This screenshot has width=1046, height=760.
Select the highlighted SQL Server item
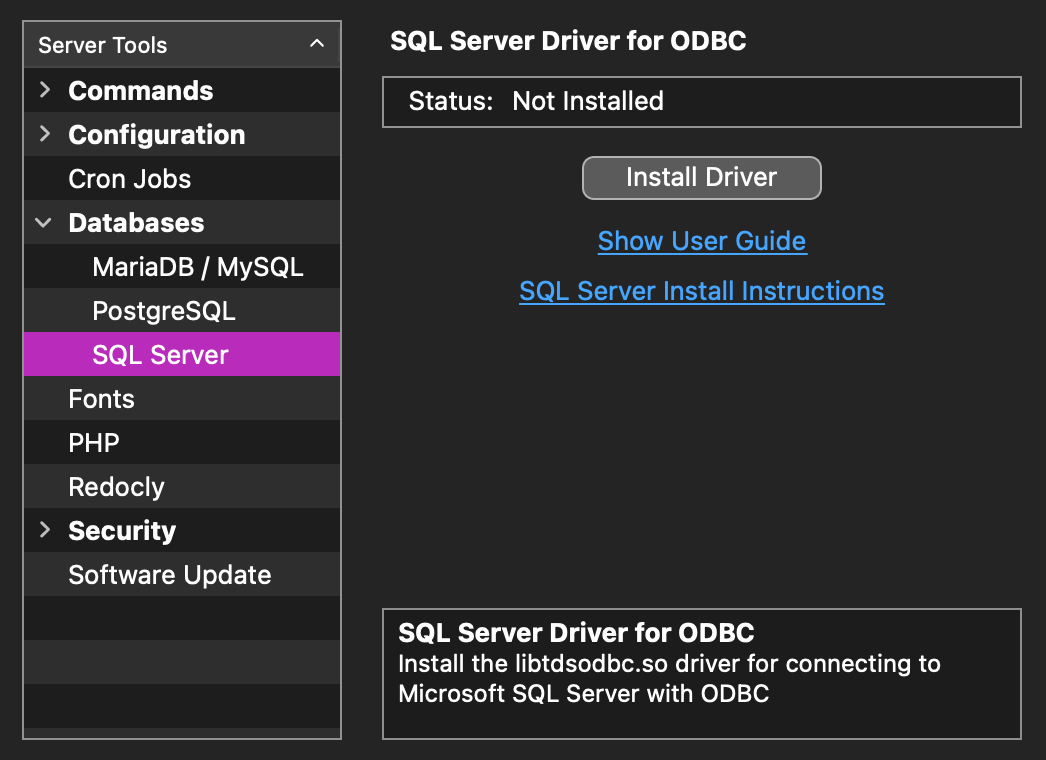(181, 354)
